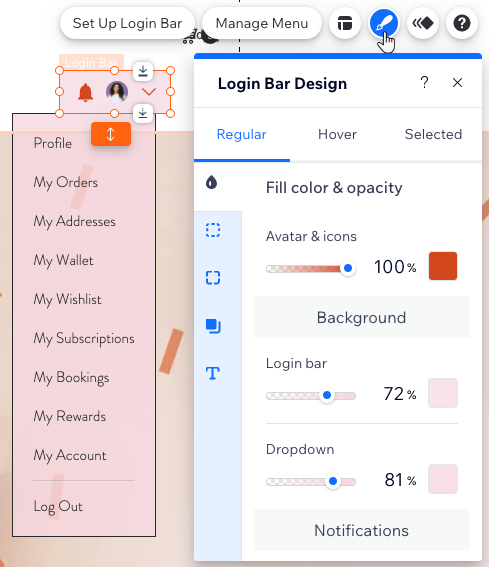
Task: Open the Text sidebar icon
Action: click(213, 373)
